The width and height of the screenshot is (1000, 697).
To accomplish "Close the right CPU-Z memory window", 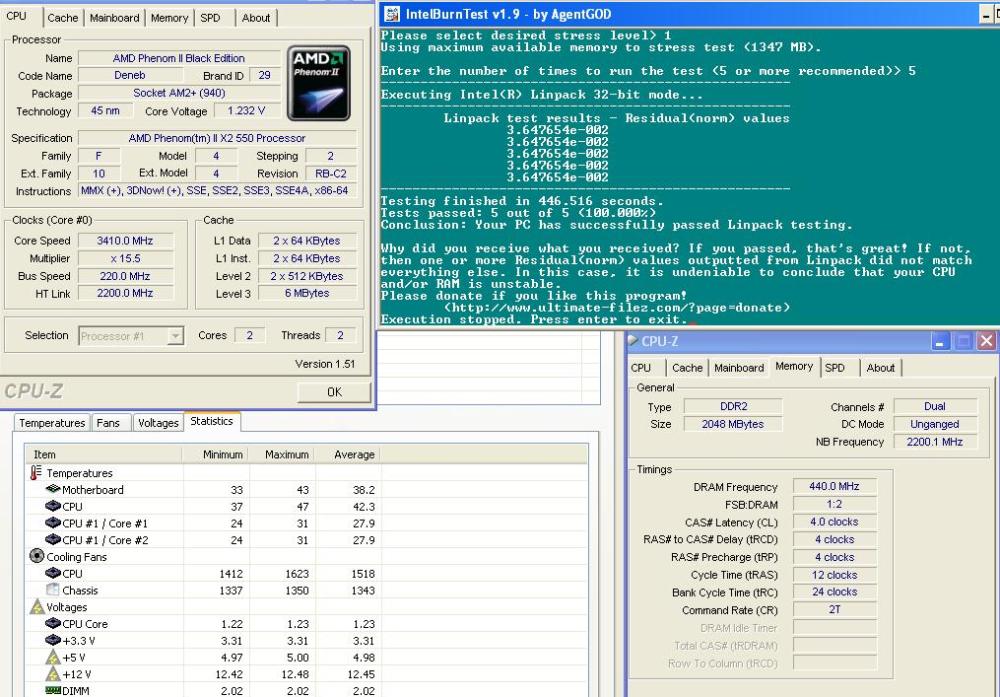I will click(986, 341).
